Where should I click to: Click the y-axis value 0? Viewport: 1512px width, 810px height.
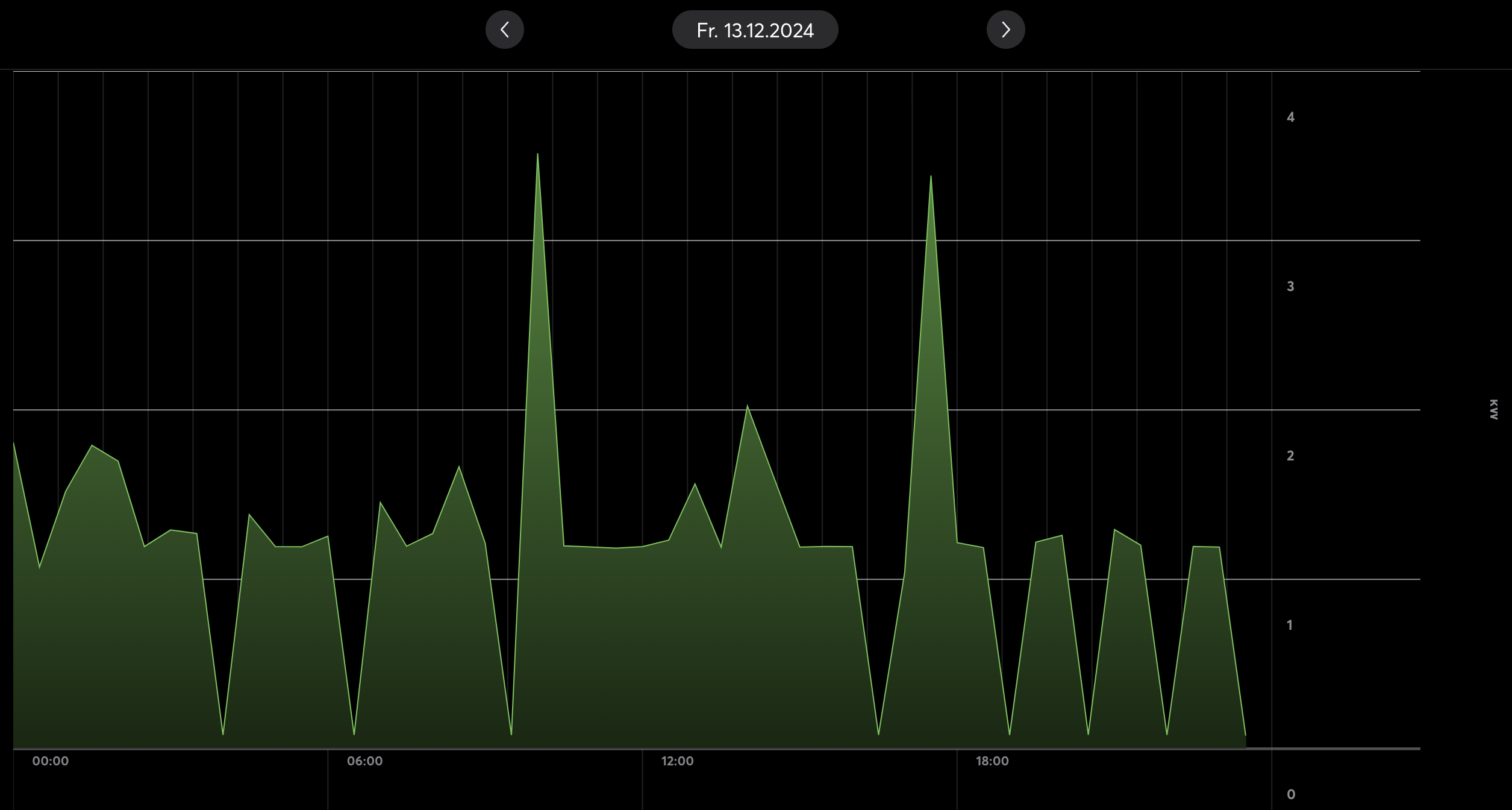(1290, 794)
